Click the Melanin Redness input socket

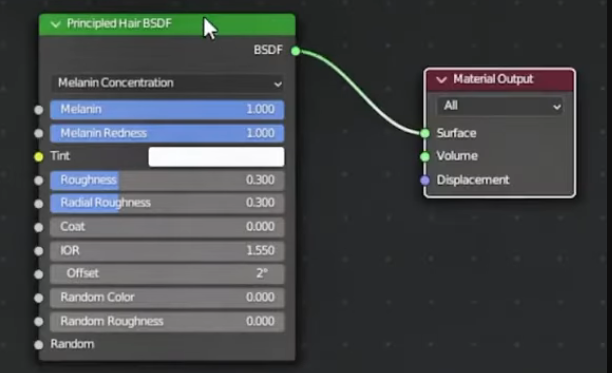[39, 133]
